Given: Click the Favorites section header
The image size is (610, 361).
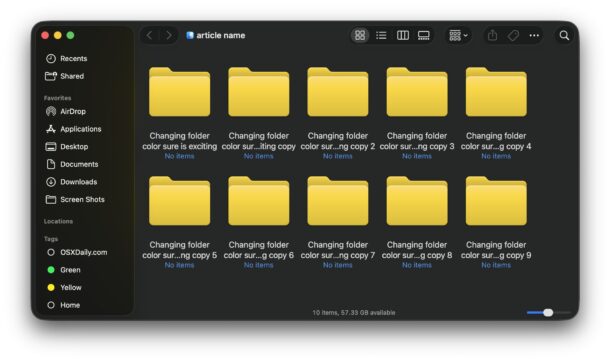Looking at the screenshot, I should click(x=58, y=98).
